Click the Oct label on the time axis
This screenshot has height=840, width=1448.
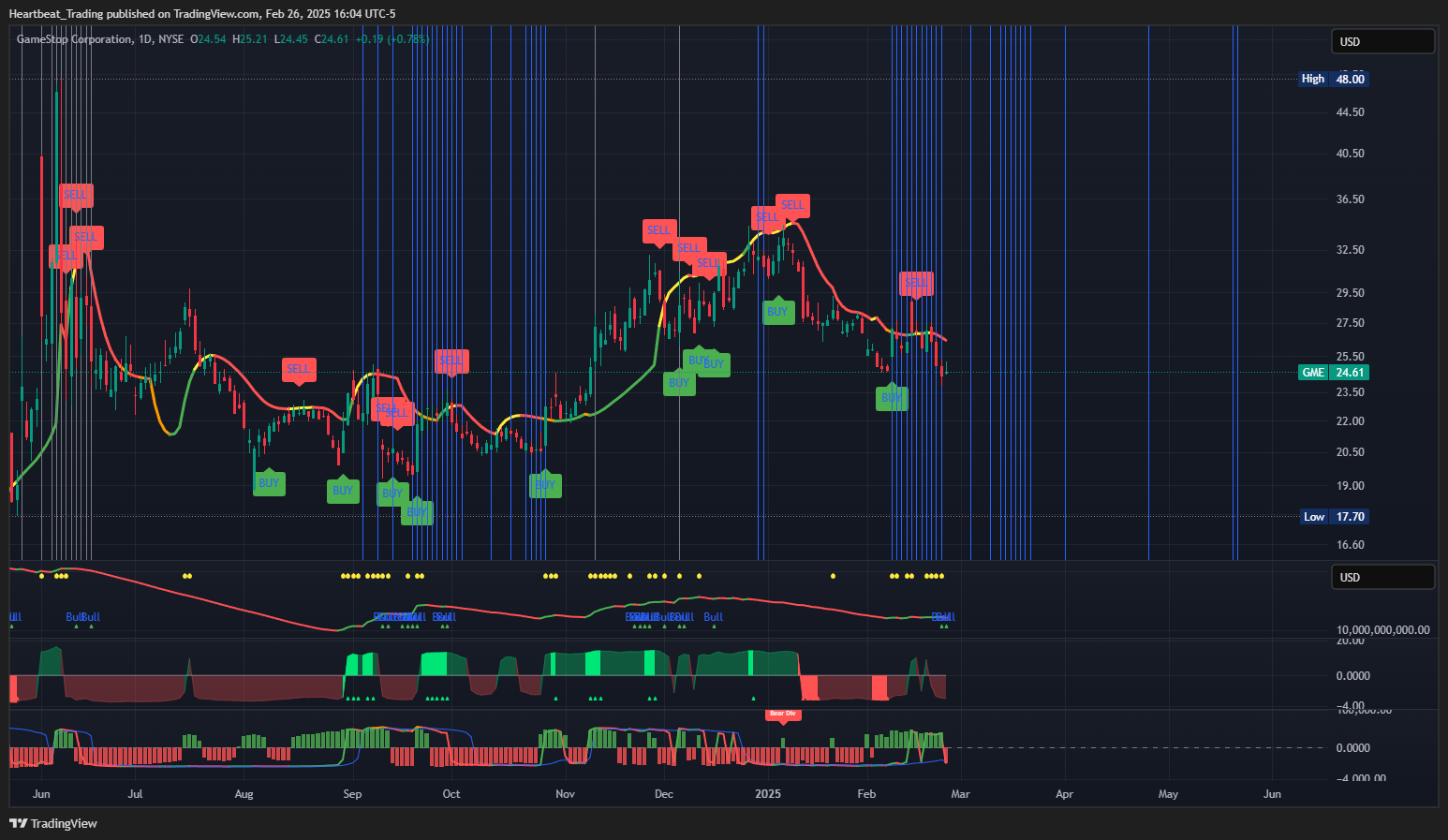pyautogui.click(x=451, y=794)
